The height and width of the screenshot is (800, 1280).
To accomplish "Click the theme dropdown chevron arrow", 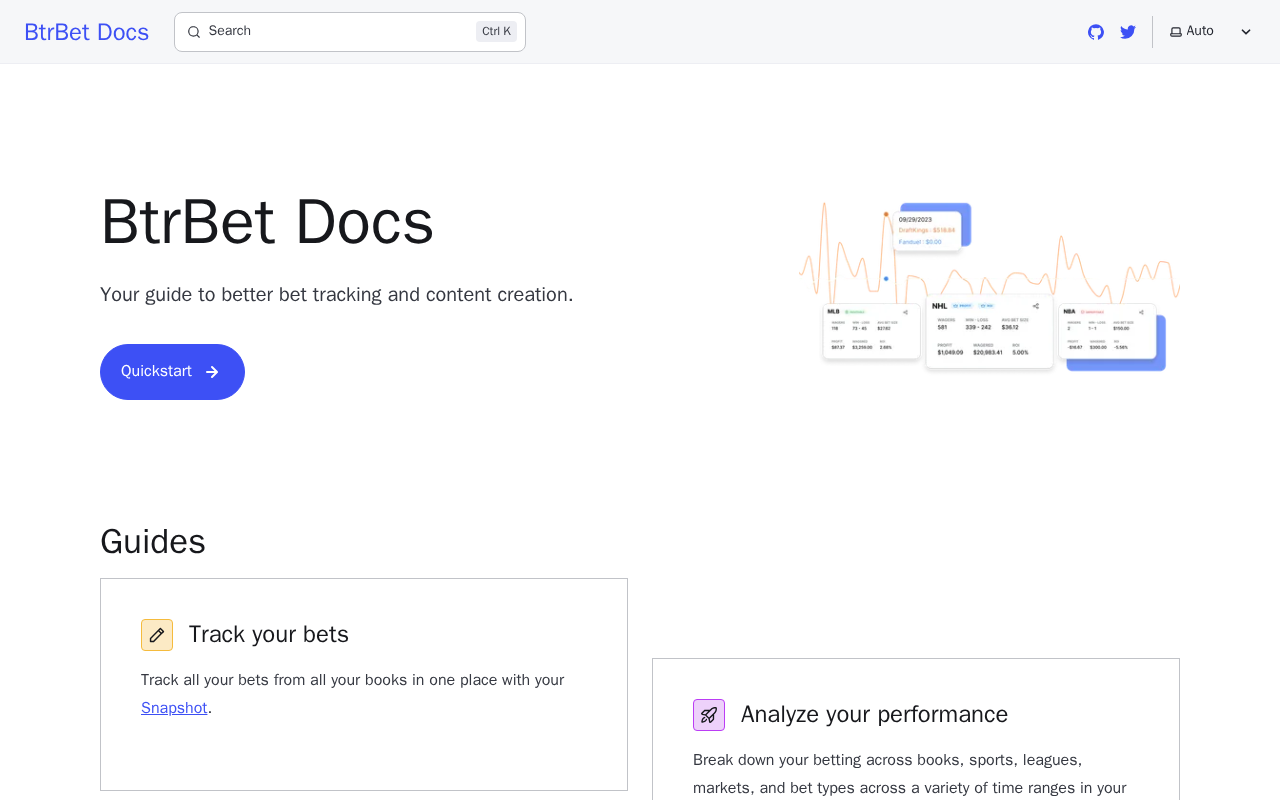I will click(x=1246, y=32).
